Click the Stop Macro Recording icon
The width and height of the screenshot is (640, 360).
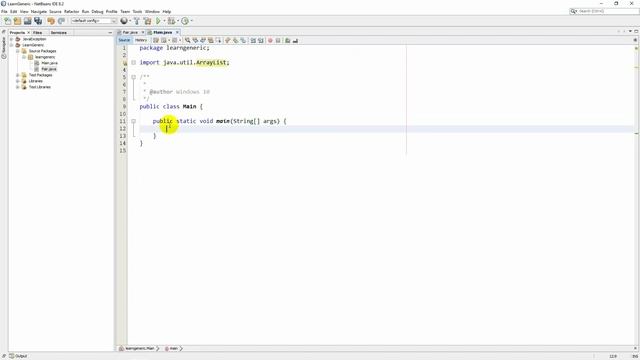coord(278,40)
